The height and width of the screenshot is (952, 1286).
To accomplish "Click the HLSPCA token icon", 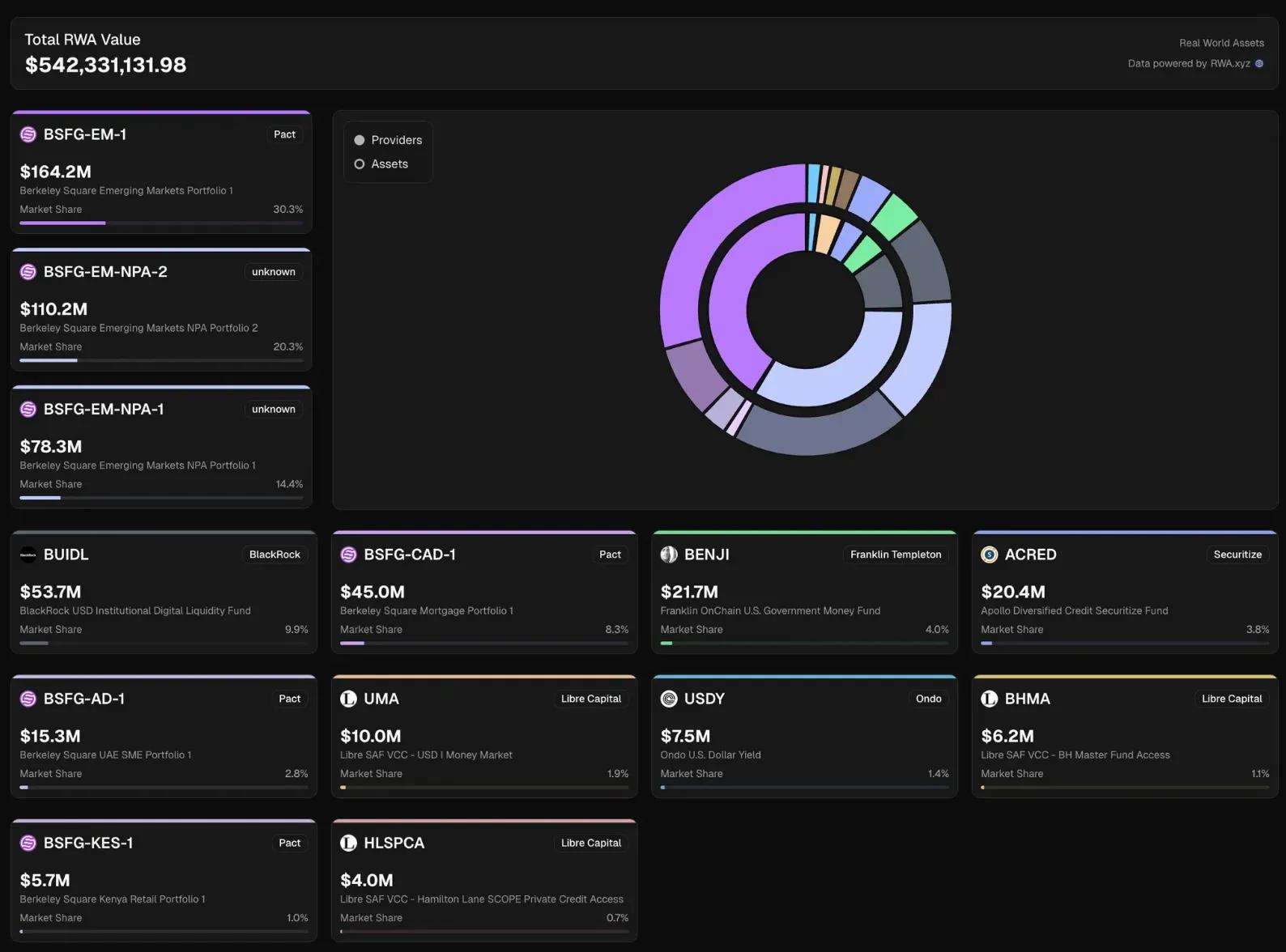I will click(x=348, y=843).
